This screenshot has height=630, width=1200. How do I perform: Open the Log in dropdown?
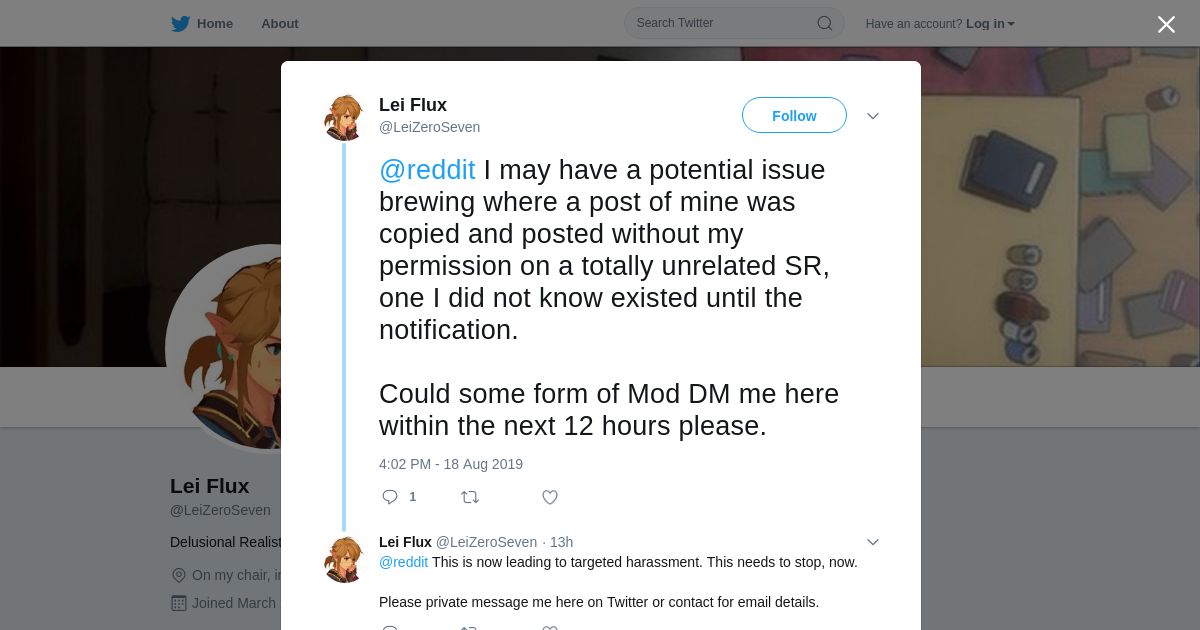[989, 24]
